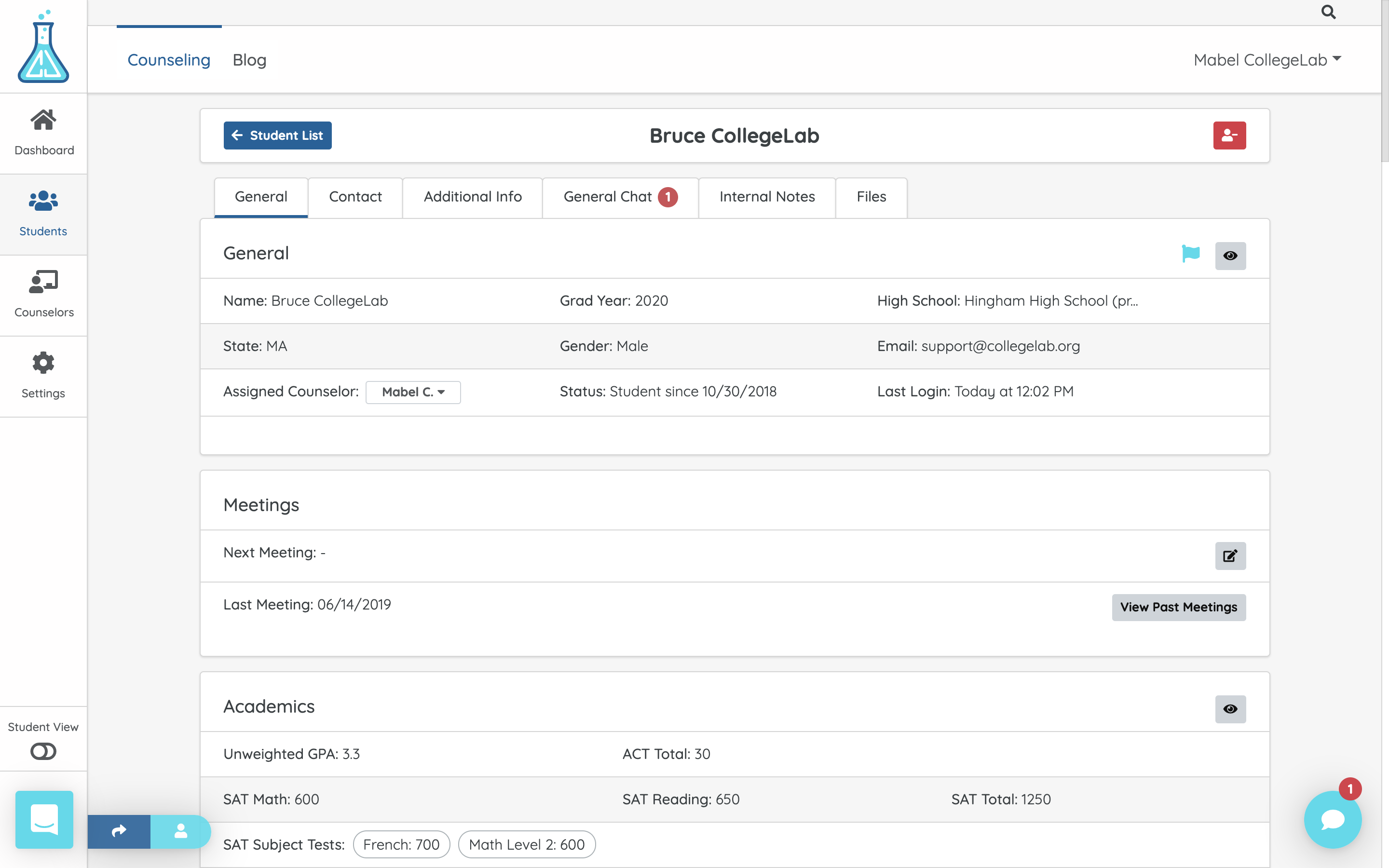1389x868 pixels.
Task: Click the Status Student since 10/30/2018 text
Action: [x=668, y=392]
